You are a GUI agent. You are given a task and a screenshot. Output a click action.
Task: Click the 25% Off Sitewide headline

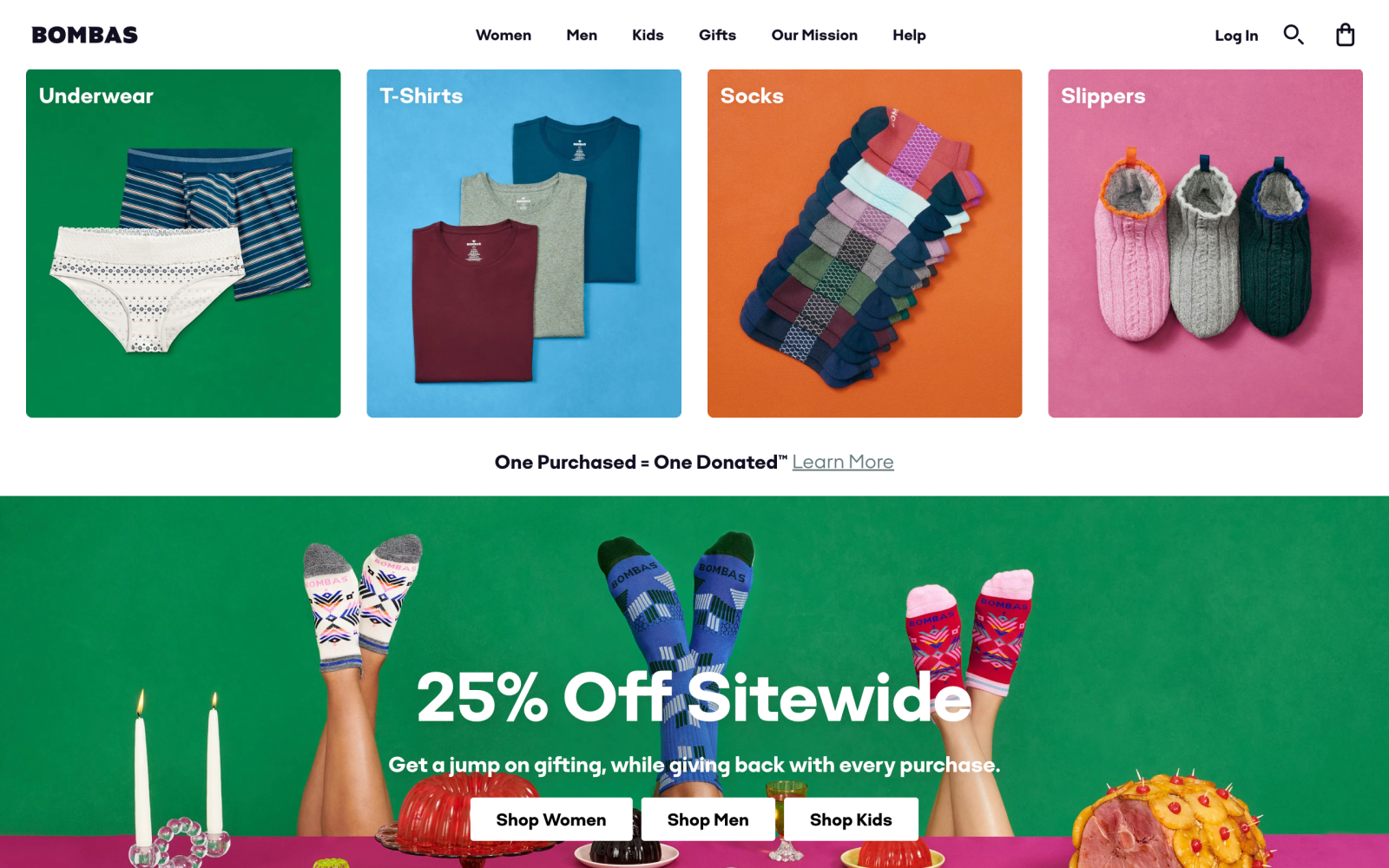click(694, 697)
